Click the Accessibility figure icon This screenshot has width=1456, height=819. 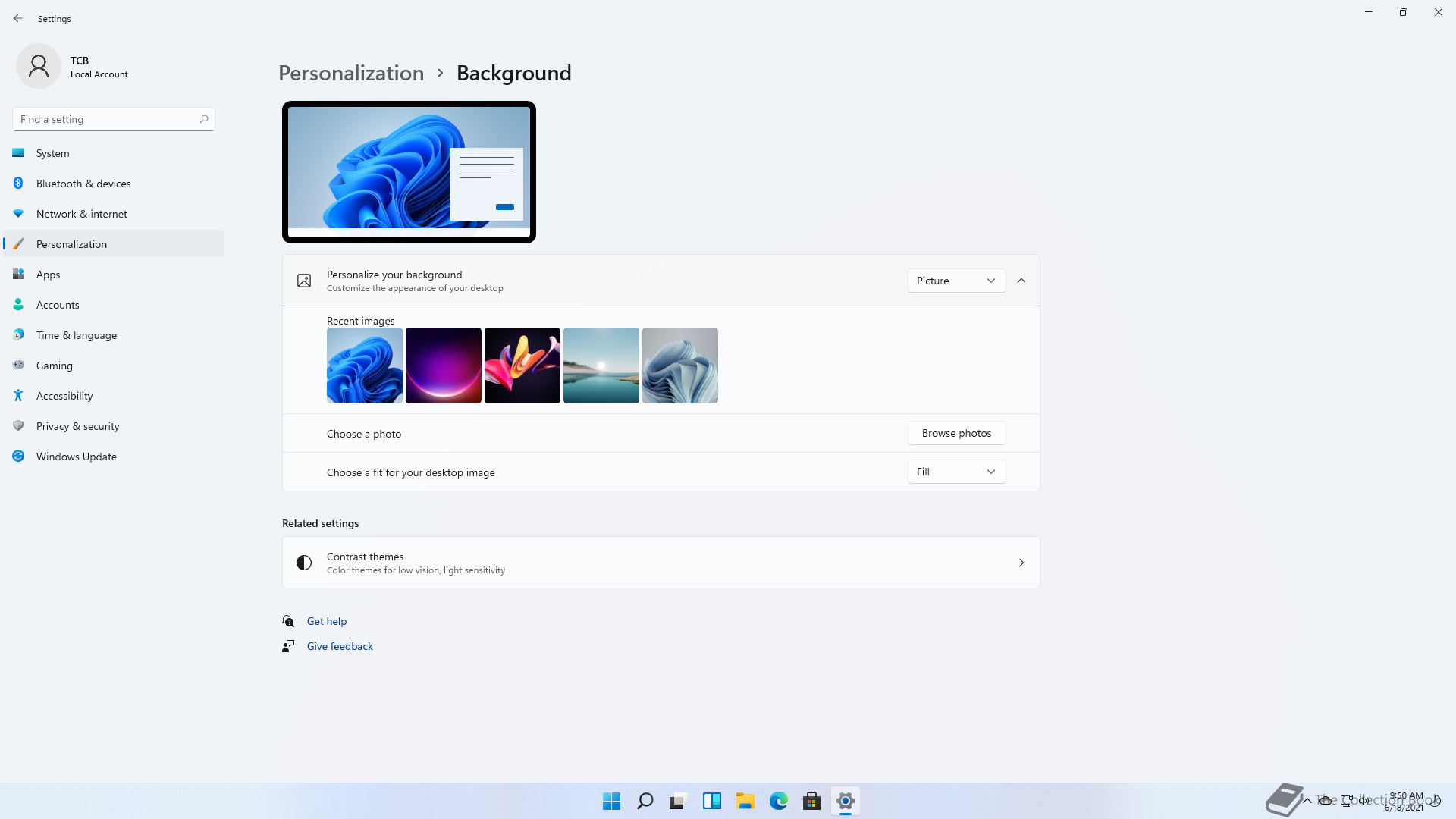tap(18, 396)
